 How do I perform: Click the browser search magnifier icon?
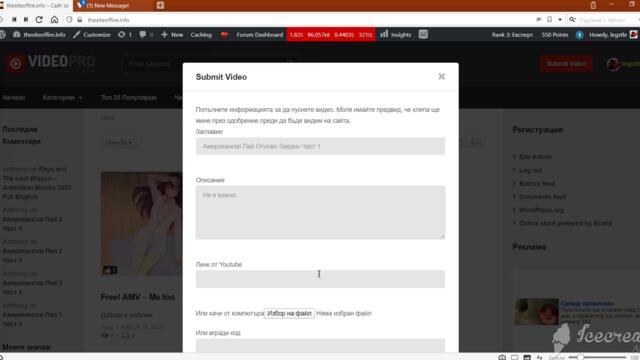point(573,20)
